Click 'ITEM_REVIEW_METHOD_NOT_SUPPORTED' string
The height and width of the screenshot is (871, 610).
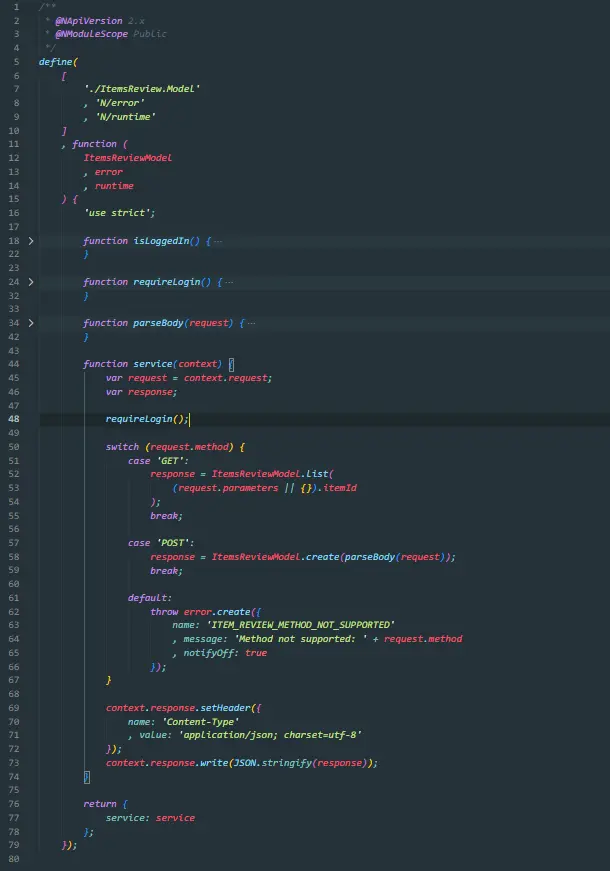pyautogui.click(x=301, y=625)
